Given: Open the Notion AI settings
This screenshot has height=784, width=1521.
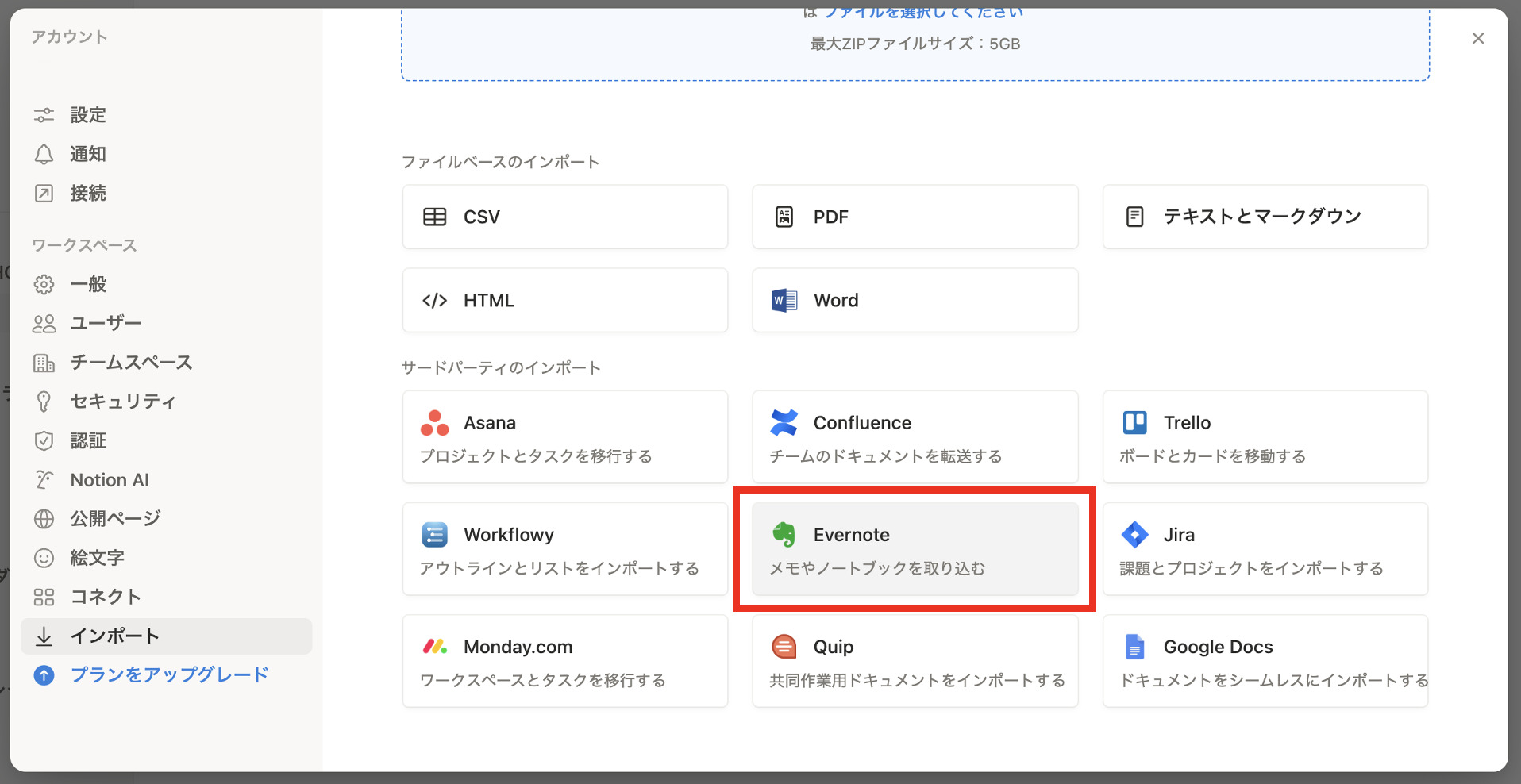Looking at the screenshot, I should (109, 479).
